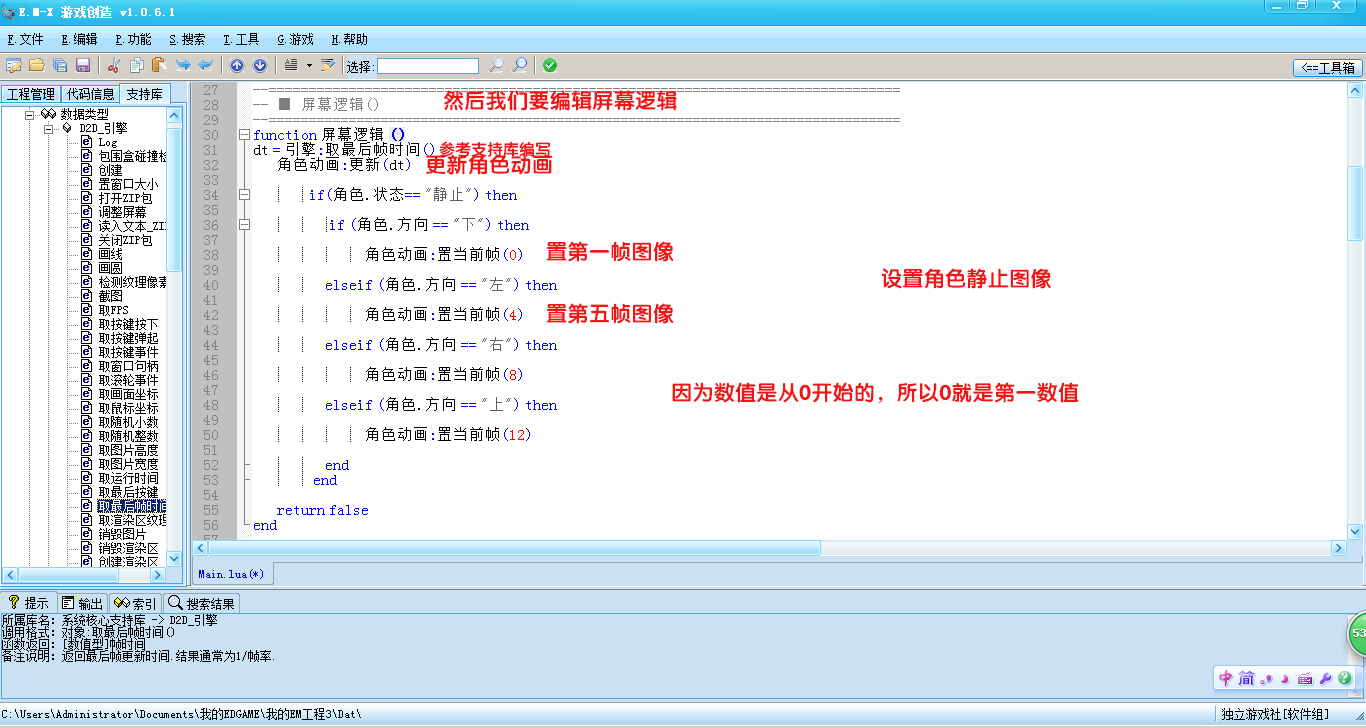Select the Main.lua(*) file tab
The width and height of the screenshot is (1366, 728).
tap(231, 574)
